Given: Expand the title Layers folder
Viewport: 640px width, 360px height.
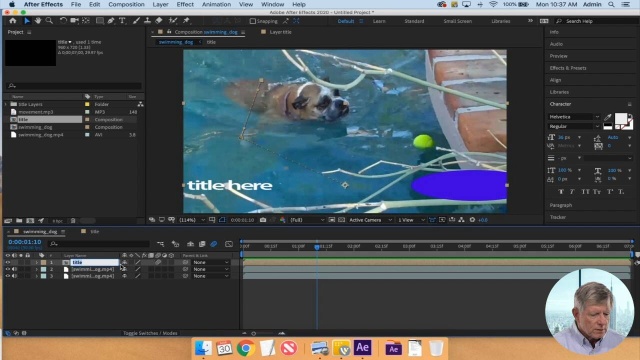Looking at the screenshot, I should [6, 104].
